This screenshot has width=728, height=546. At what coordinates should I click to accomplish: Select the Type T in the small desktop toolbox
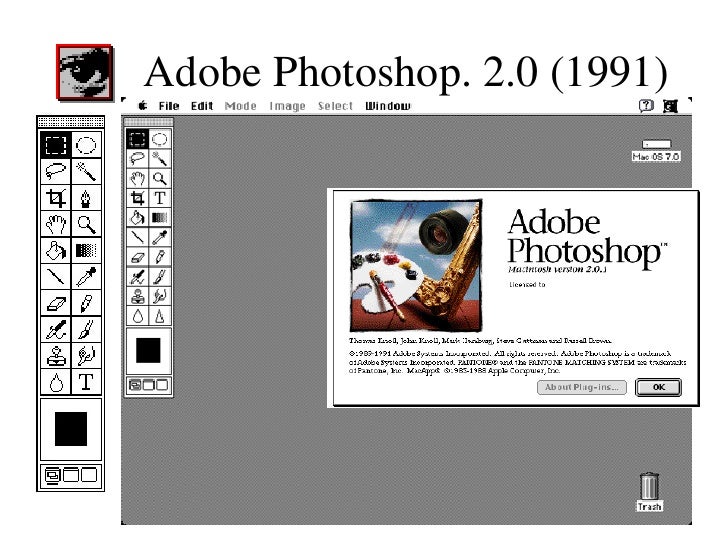(x=159, y=198)
